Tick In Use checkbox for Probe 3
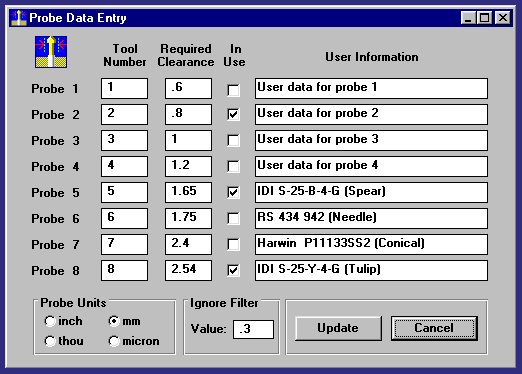The image size is (522, 374). (233, 140)
